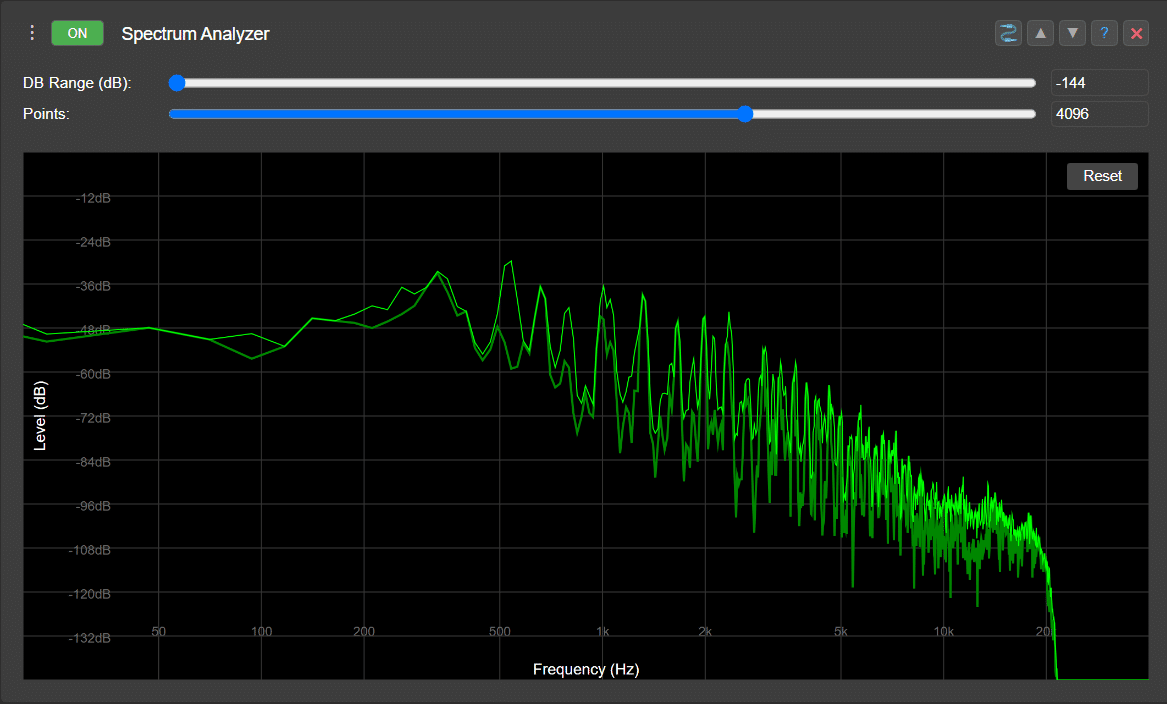Click the Points slider handle
The height and width of the screenshot is (704, 1167).
click(746, 114)
